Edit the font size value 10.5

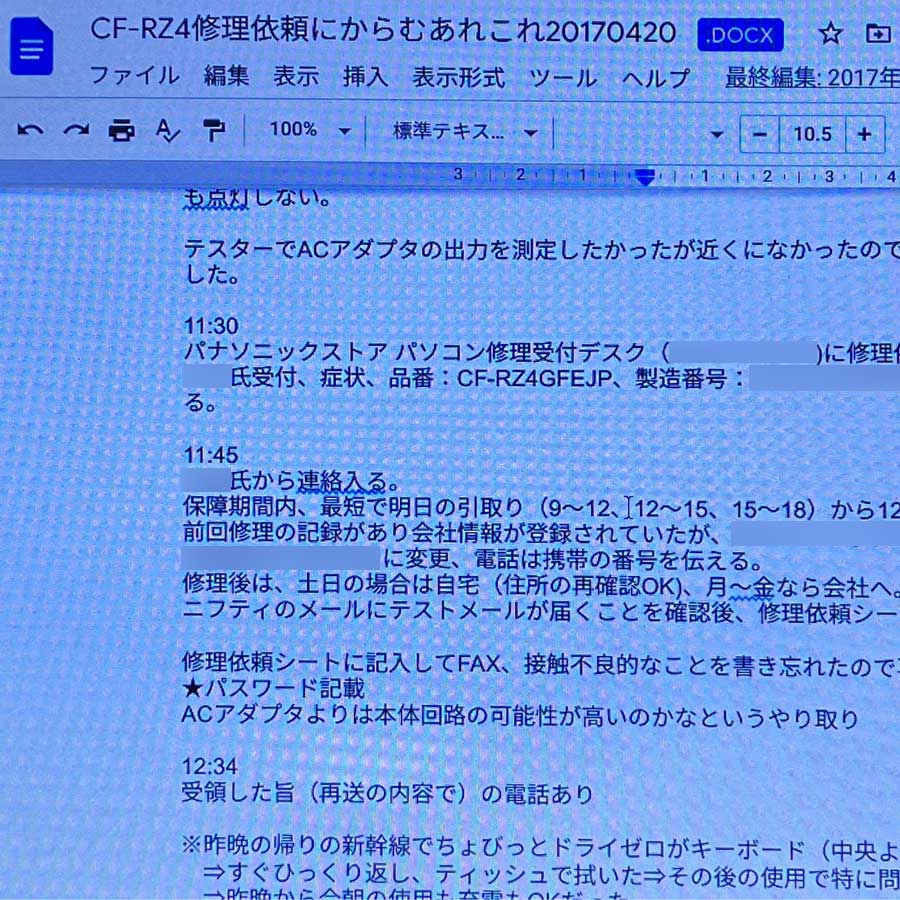tap(812, 134)
